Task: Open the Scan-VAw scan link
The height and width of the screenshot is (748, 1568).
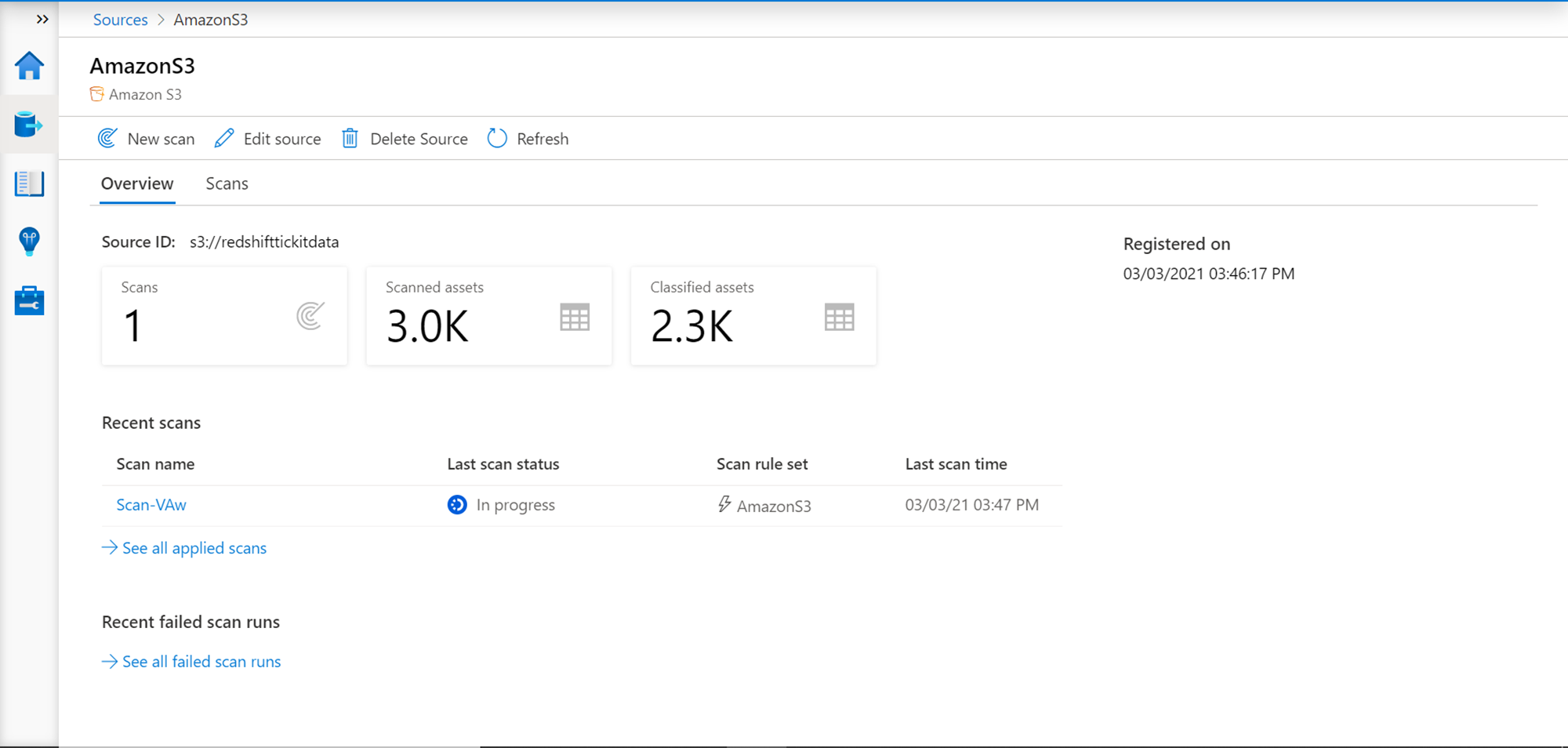Action: [151, 505]
